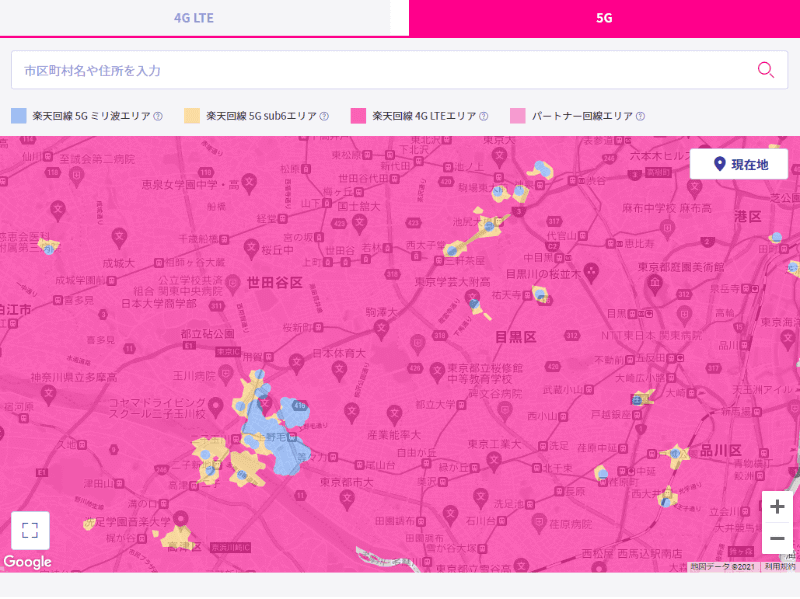Select the 恵泉女学園中学・高 school pin
The width and height of the screenshot is (800, 599).
tap(249, 183)
